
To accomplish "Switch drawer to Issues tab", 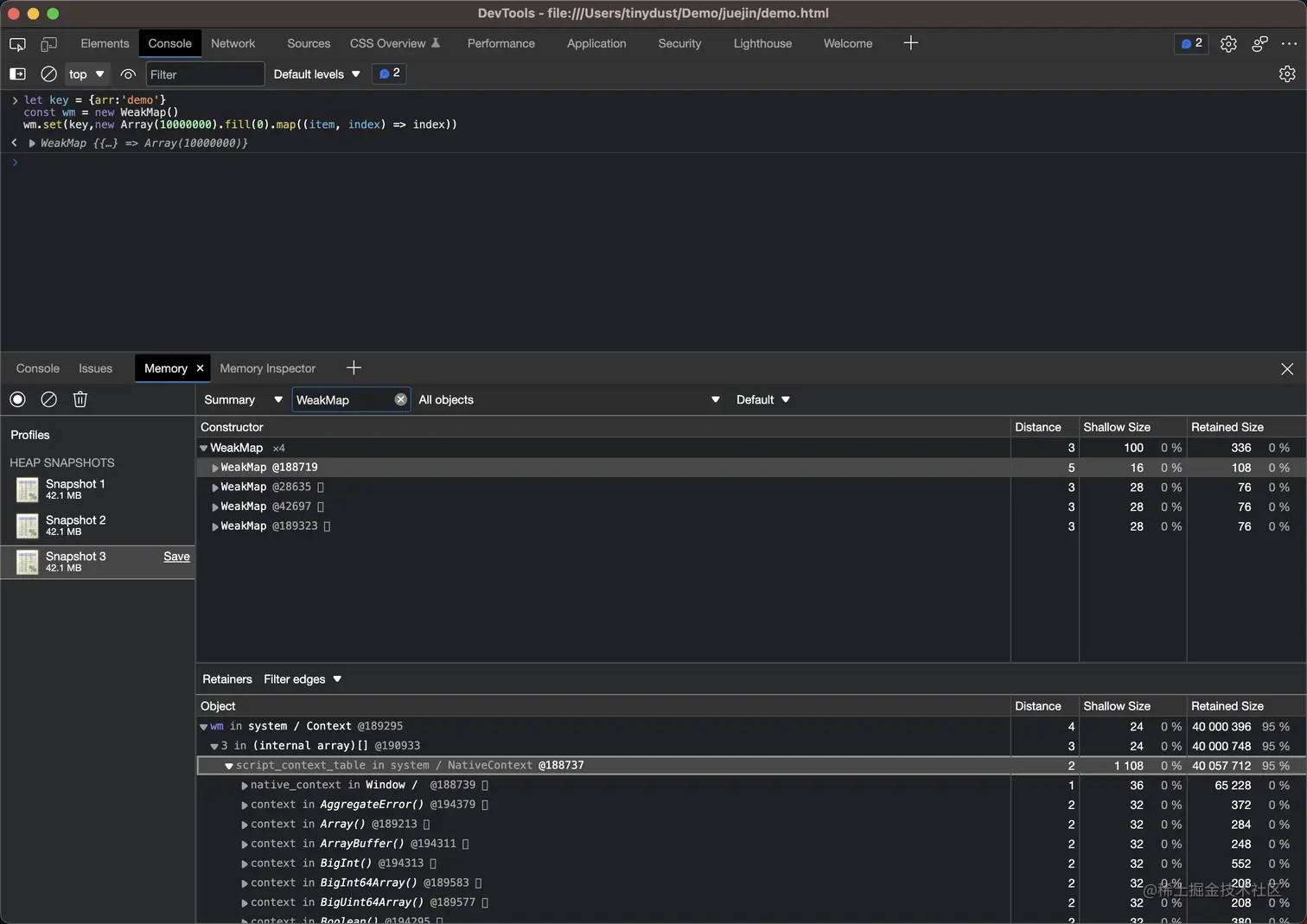I will click(96, 368).
